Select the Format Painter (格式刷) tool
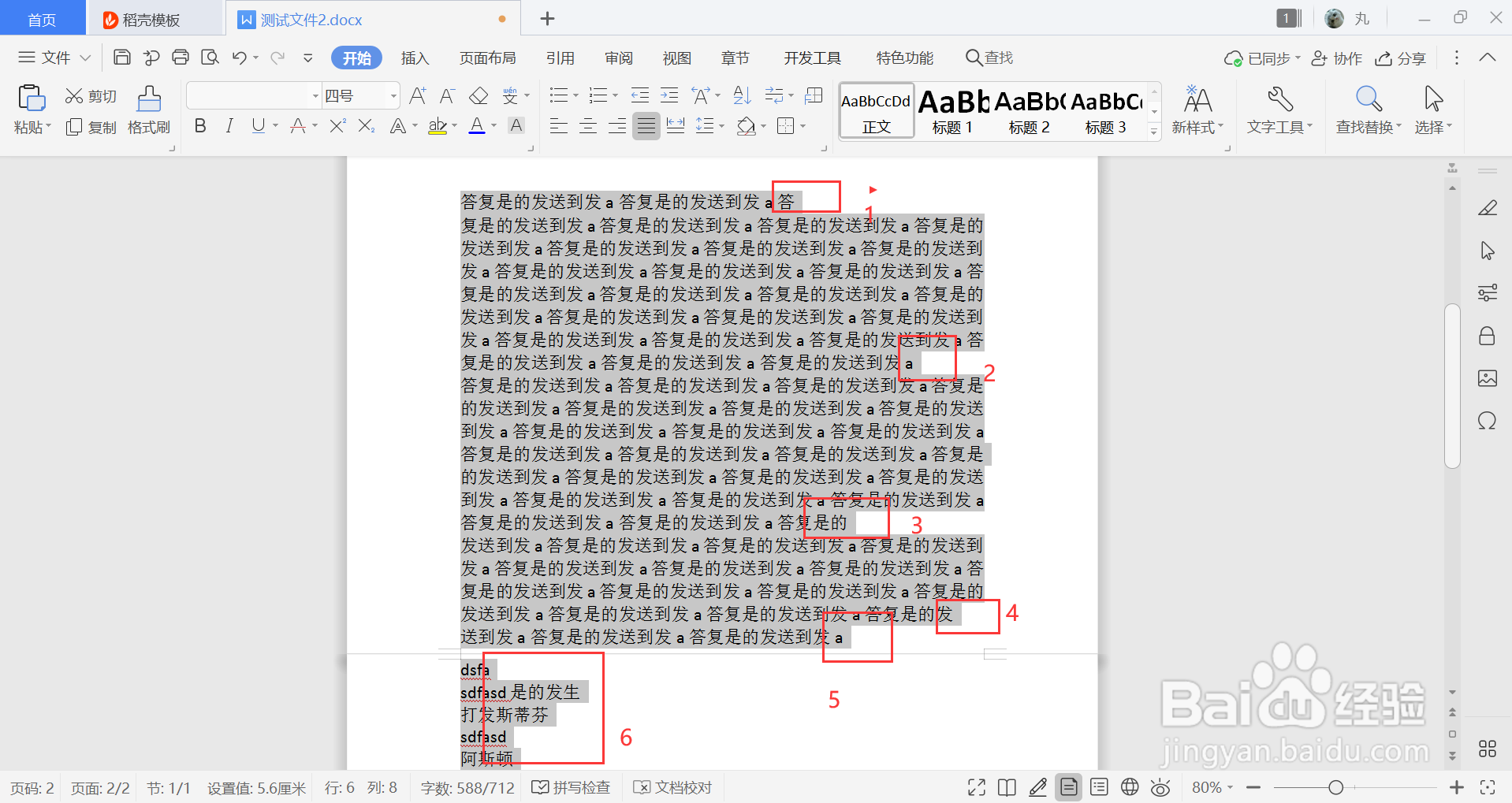Viewport: 1512px width, 803px height. click(x=149, y=110)
